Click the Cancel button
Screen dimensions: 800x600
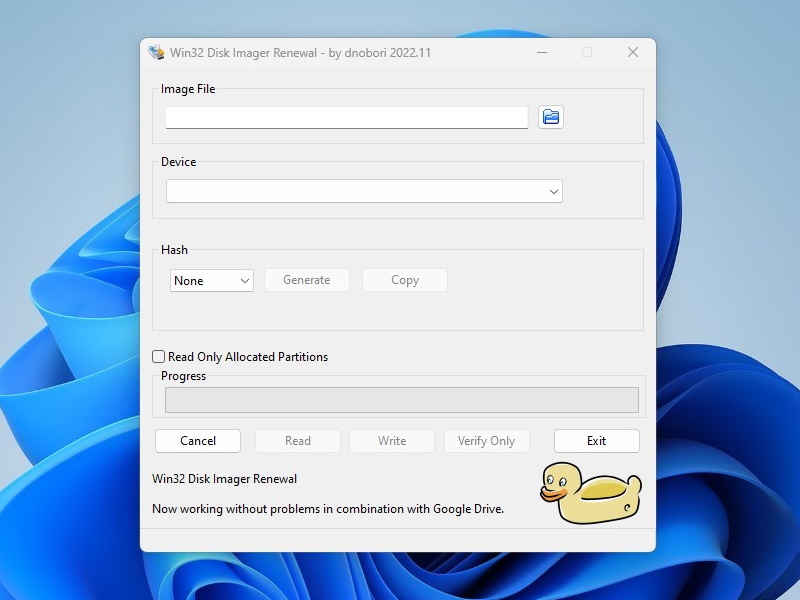[x=197, y=440]
